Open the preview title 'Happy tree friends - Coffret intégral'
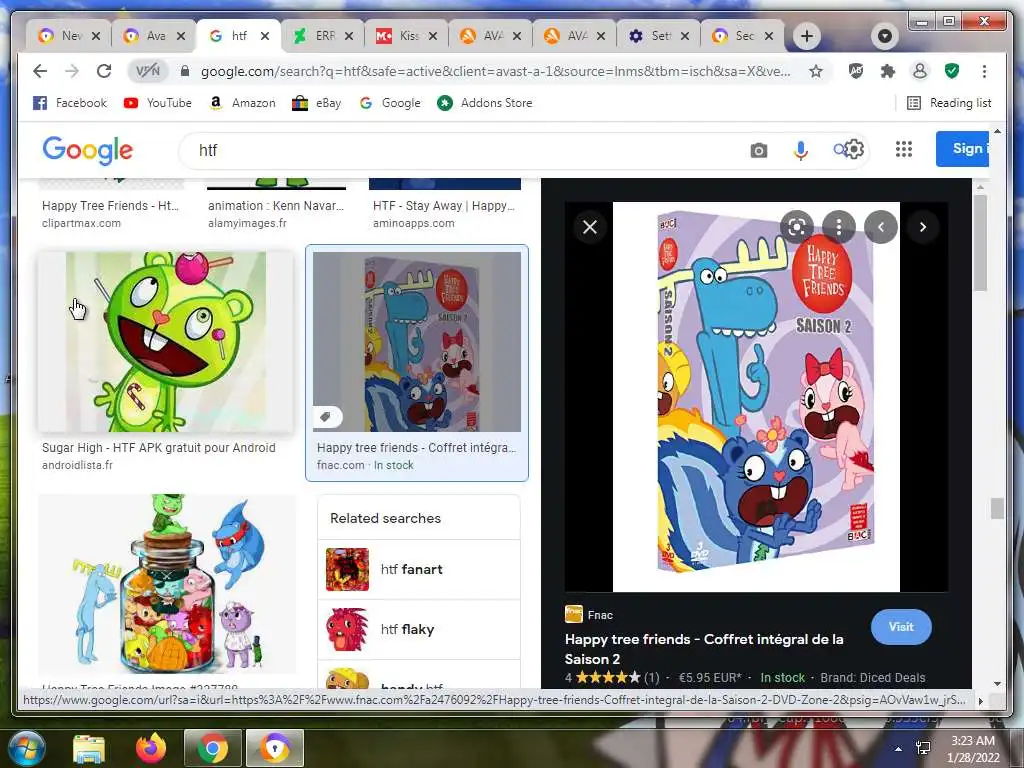 click(x=704, y=649)
